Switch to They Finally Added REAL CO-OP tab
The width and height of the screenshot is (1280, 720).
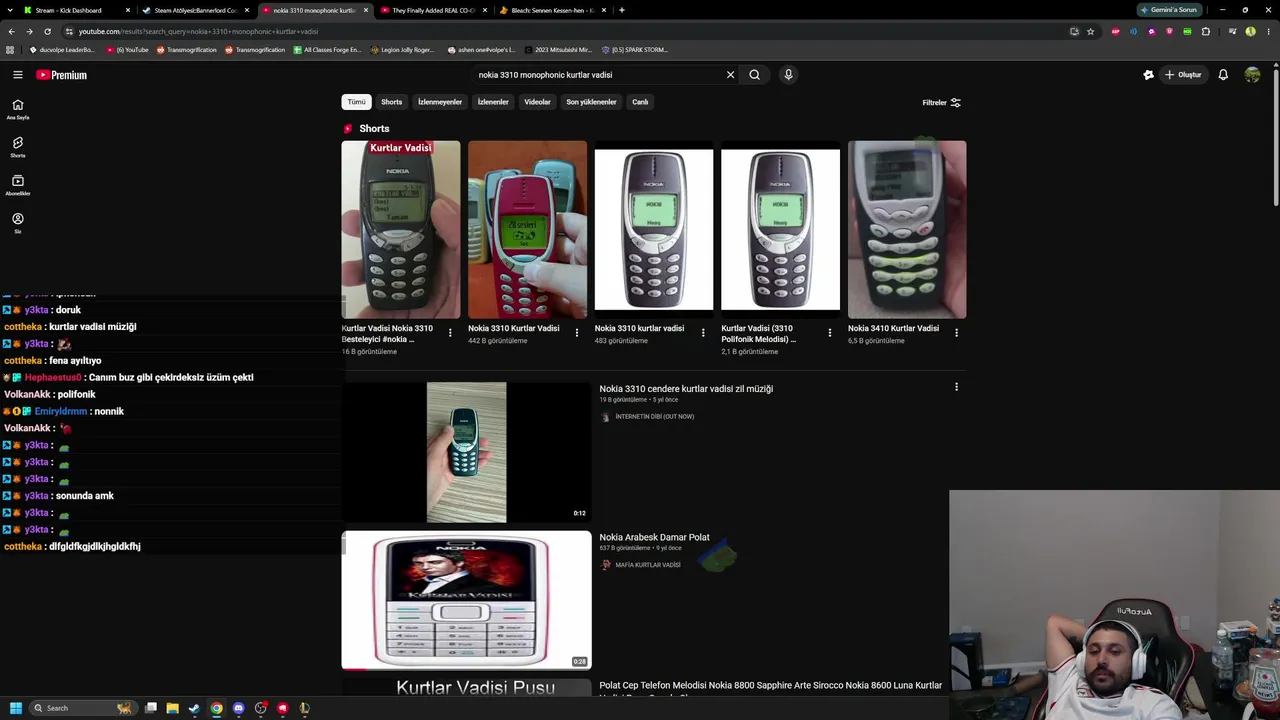[x=433, y=10]
